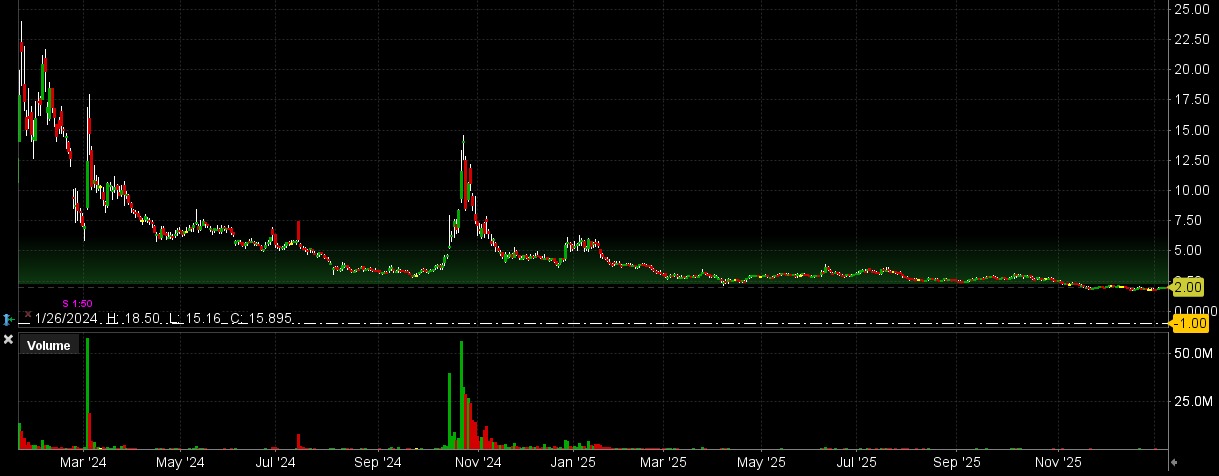Click the 'Jul '24' date axis label
1219x476 pixels.
(275, 463)
